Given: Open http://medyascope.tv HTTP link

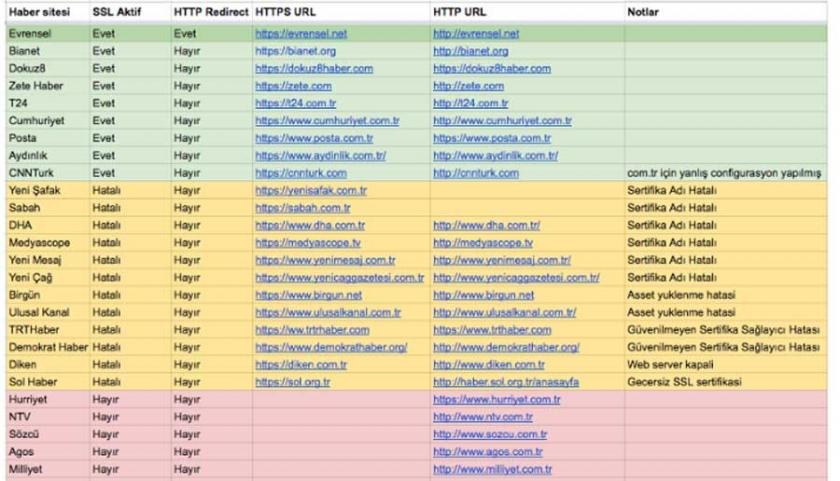Looking at the screenshot, I should (483, 242).
